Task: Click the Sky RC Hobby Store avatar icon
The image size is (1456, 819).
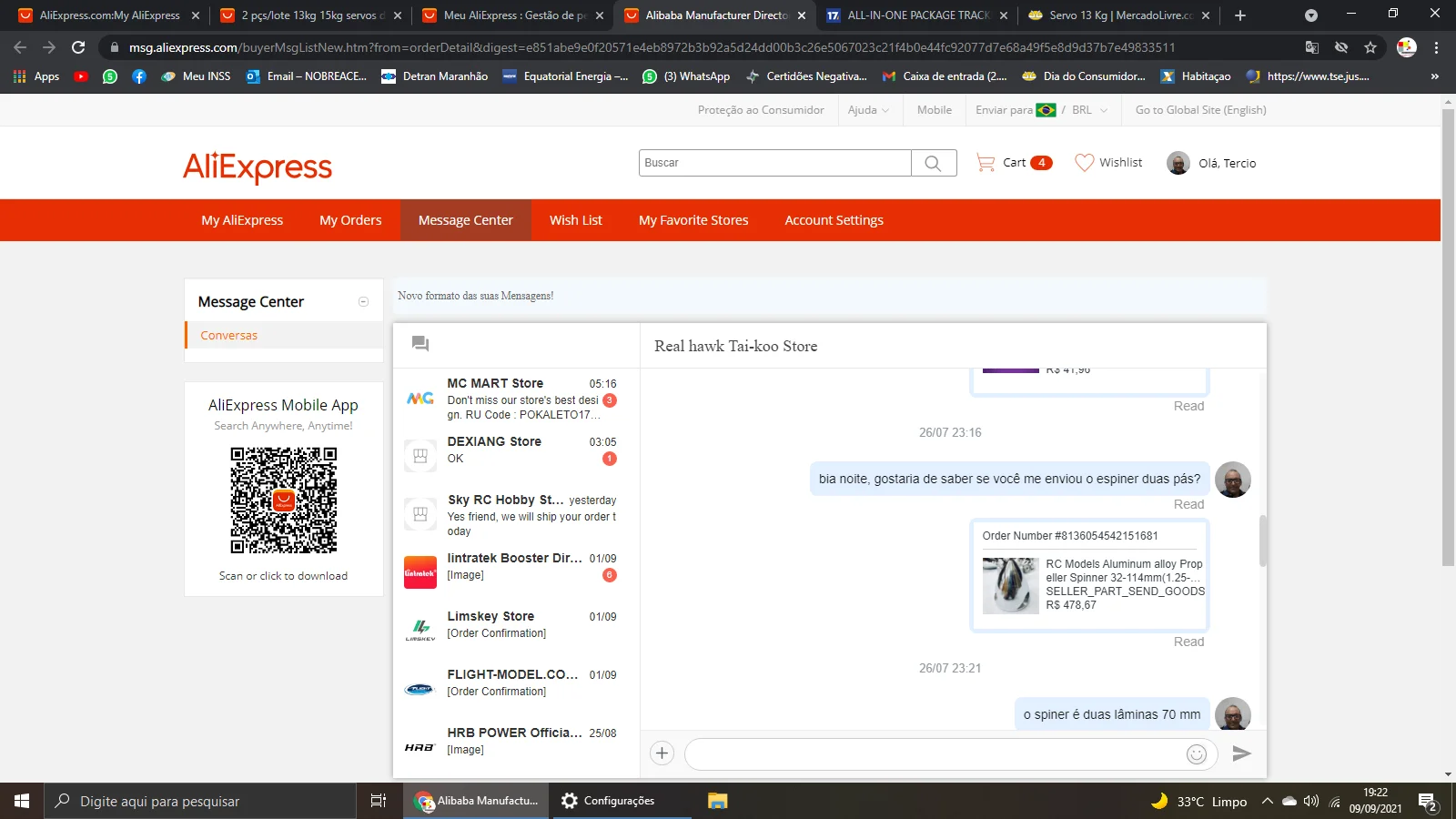Action: (420, 515)
